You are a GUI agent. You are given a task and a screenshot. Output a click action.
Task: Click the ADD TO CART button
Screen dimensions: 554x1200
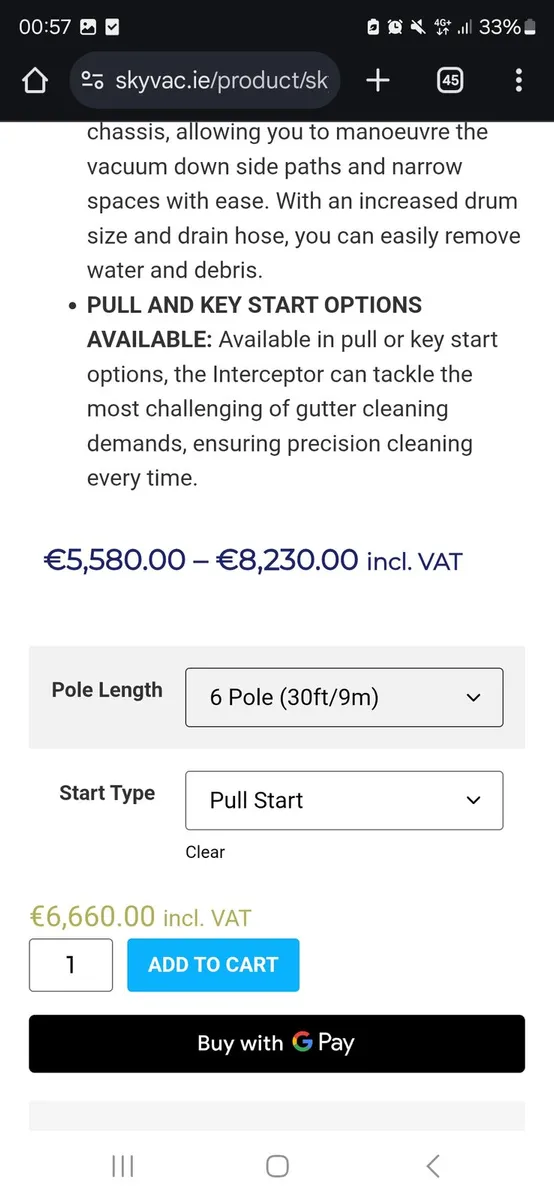[213, 965]
